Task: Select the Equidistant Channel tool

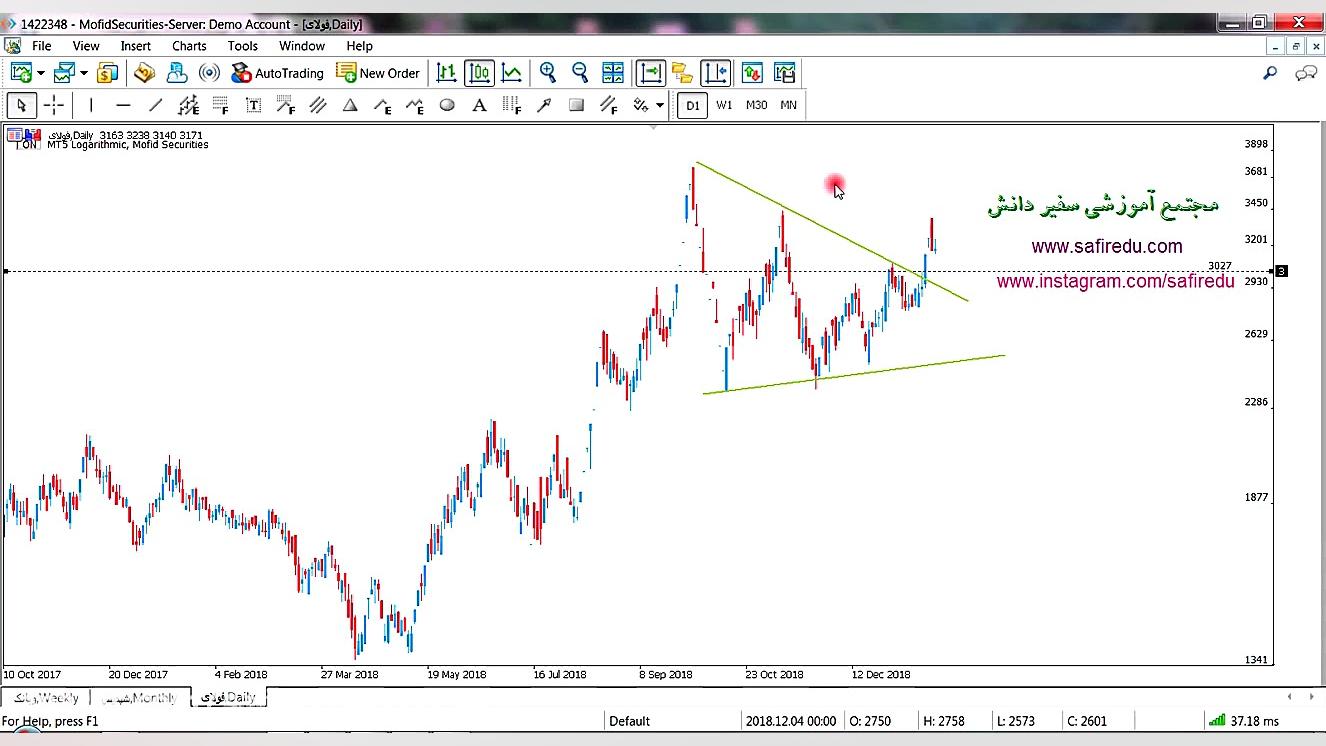Action: click(188, 105)
